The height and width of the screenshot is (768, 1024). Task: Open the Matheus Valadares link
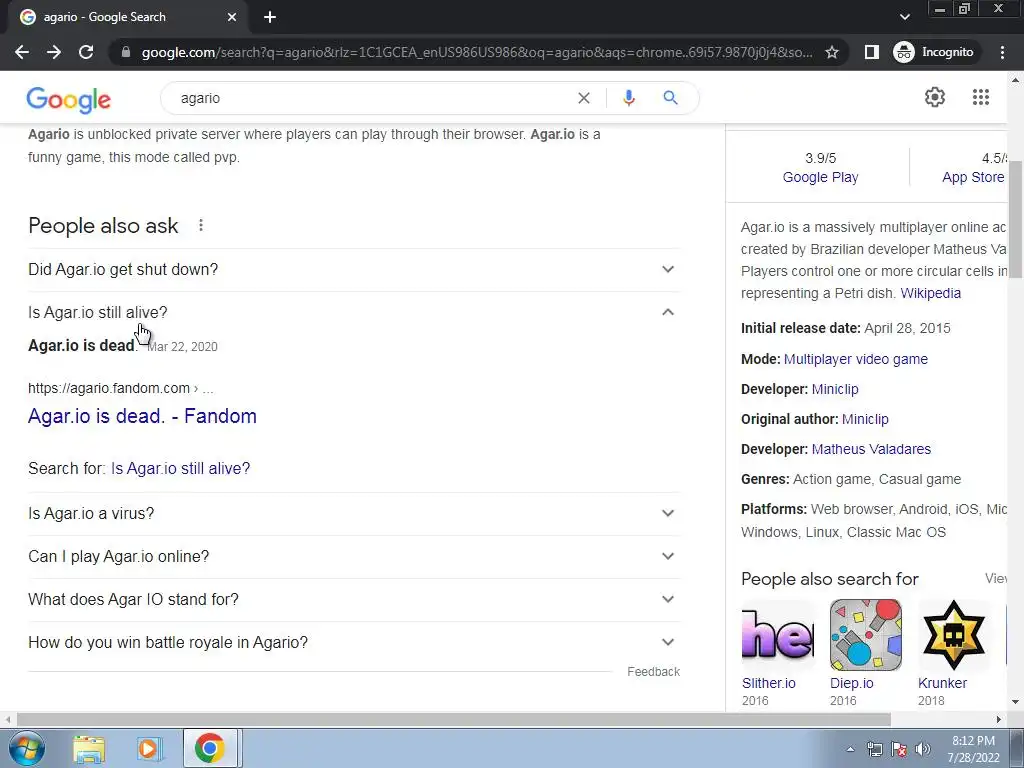[x=871, y=449]
